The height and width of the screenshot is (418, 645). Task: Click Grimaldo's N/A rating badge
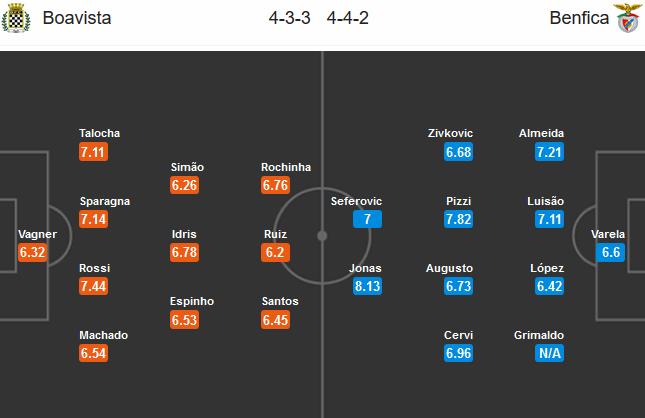coord(549,353)
